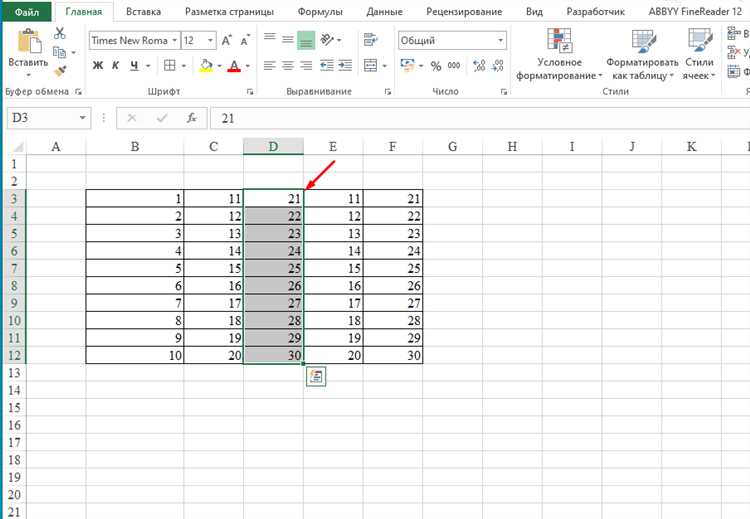Apply percent style with % icon

pos(435,66)
